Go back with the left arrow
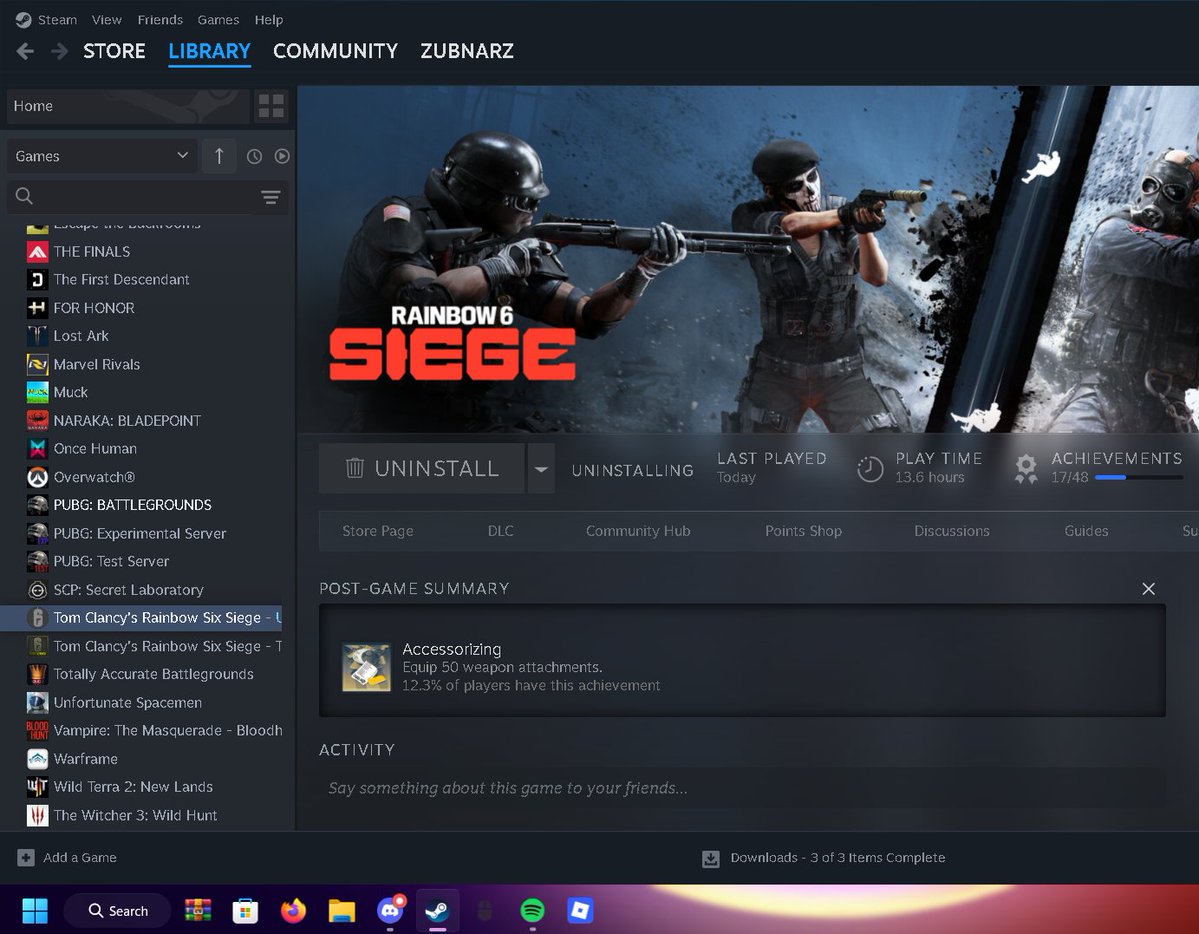 pos(24,51)
